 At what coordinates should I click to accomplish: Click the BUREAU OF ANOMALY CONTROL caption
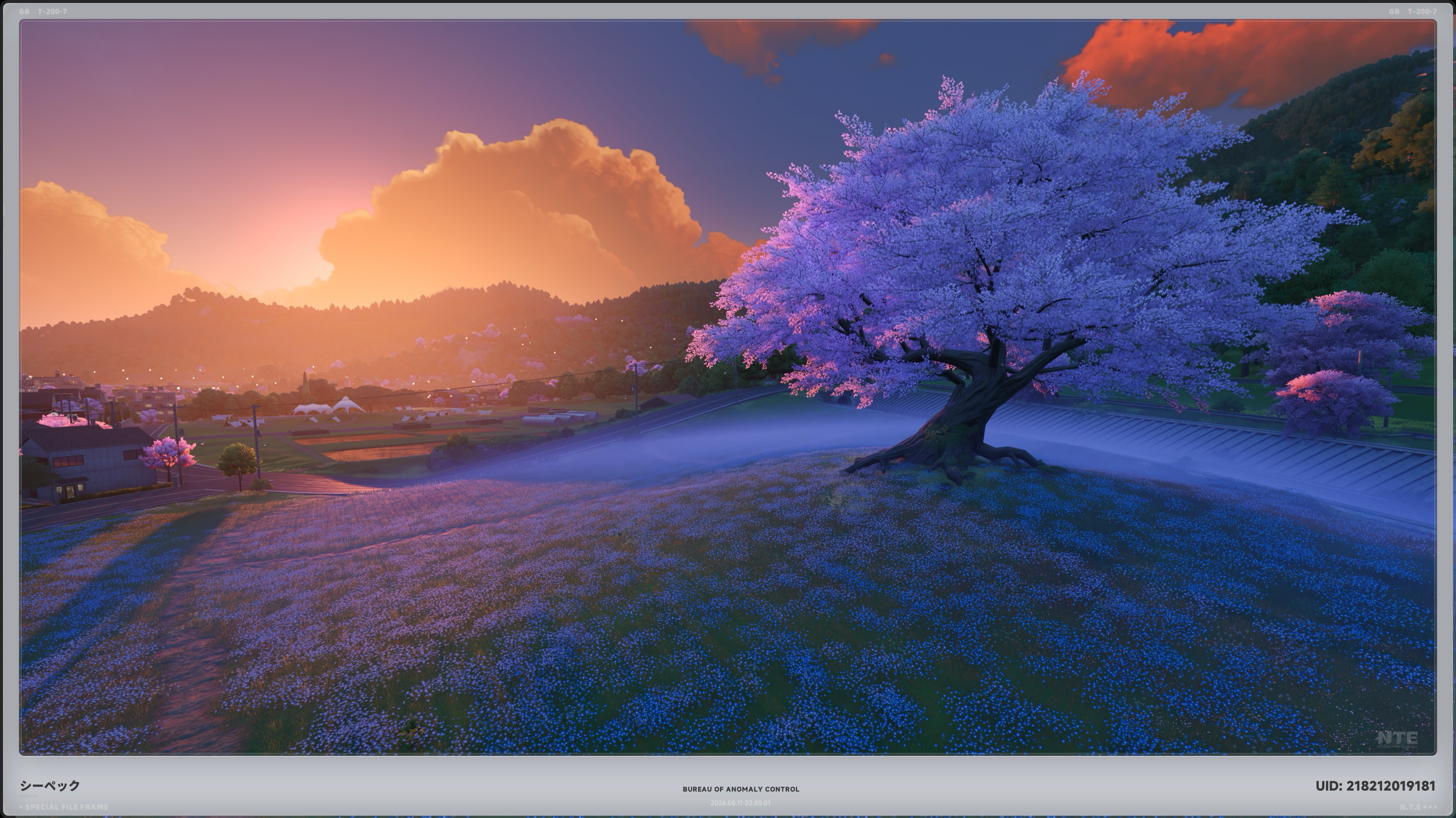[x=740, y=789]
